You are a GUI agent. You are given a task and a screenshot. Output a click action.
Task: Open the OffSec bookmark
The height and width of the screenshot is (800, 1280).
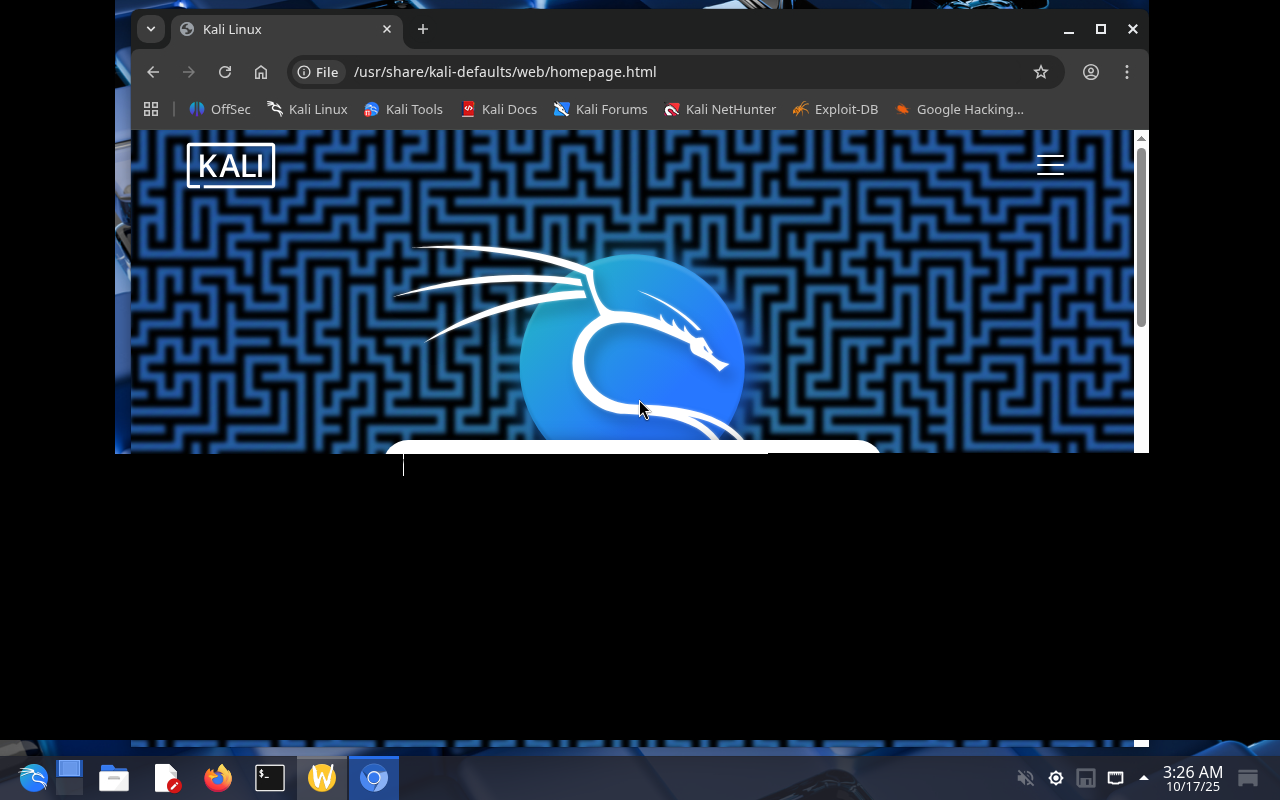(x=220, y=109)
